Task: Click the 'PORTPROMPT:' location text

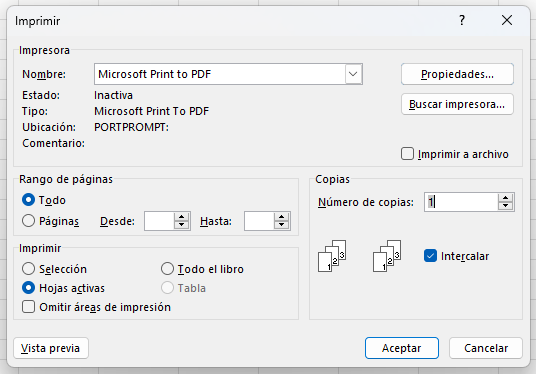Action: [x=131, y=127]
